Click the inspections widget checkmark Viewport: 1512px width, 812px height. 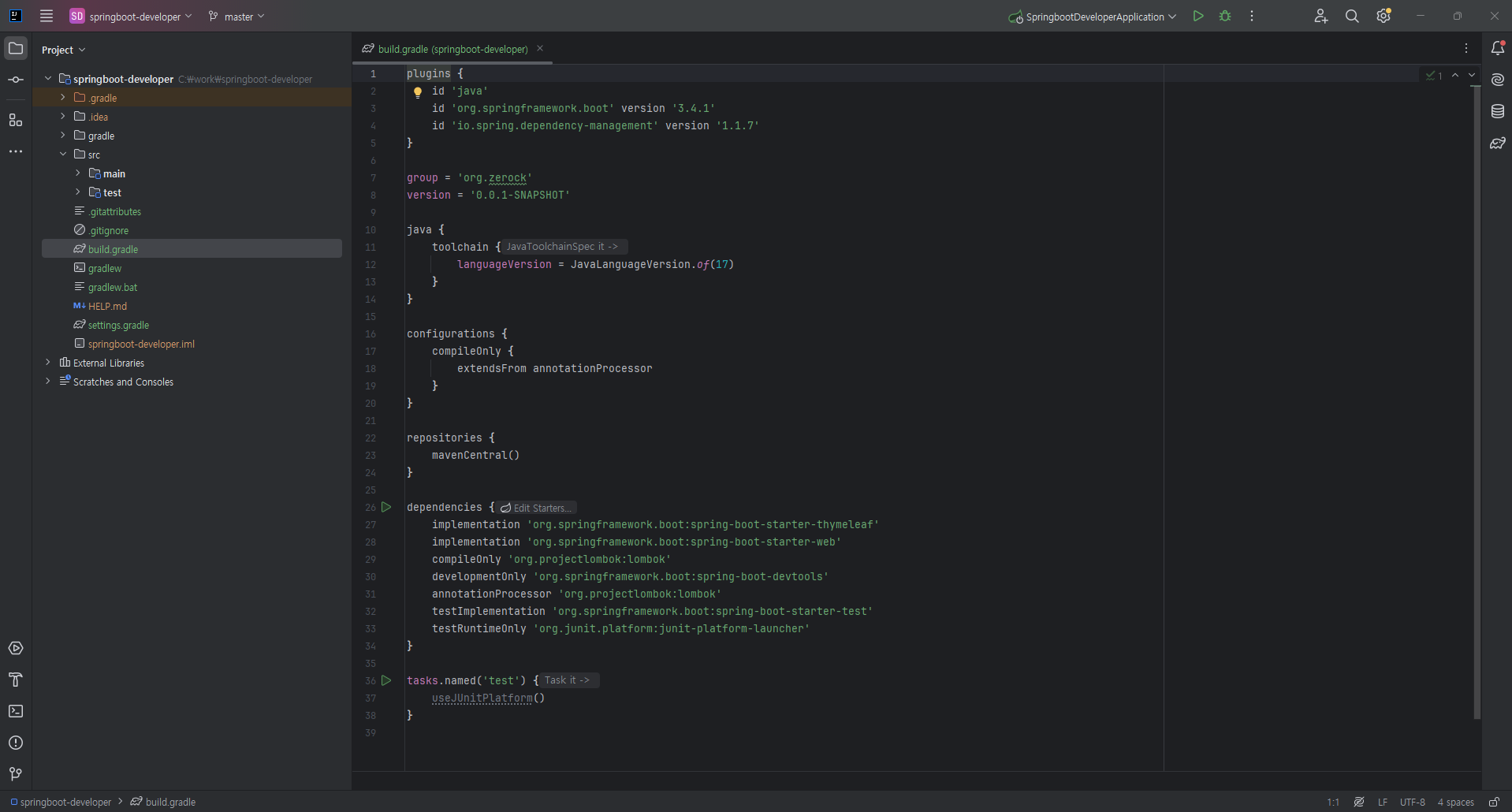pyautogui.click(x=1434, y=76)
